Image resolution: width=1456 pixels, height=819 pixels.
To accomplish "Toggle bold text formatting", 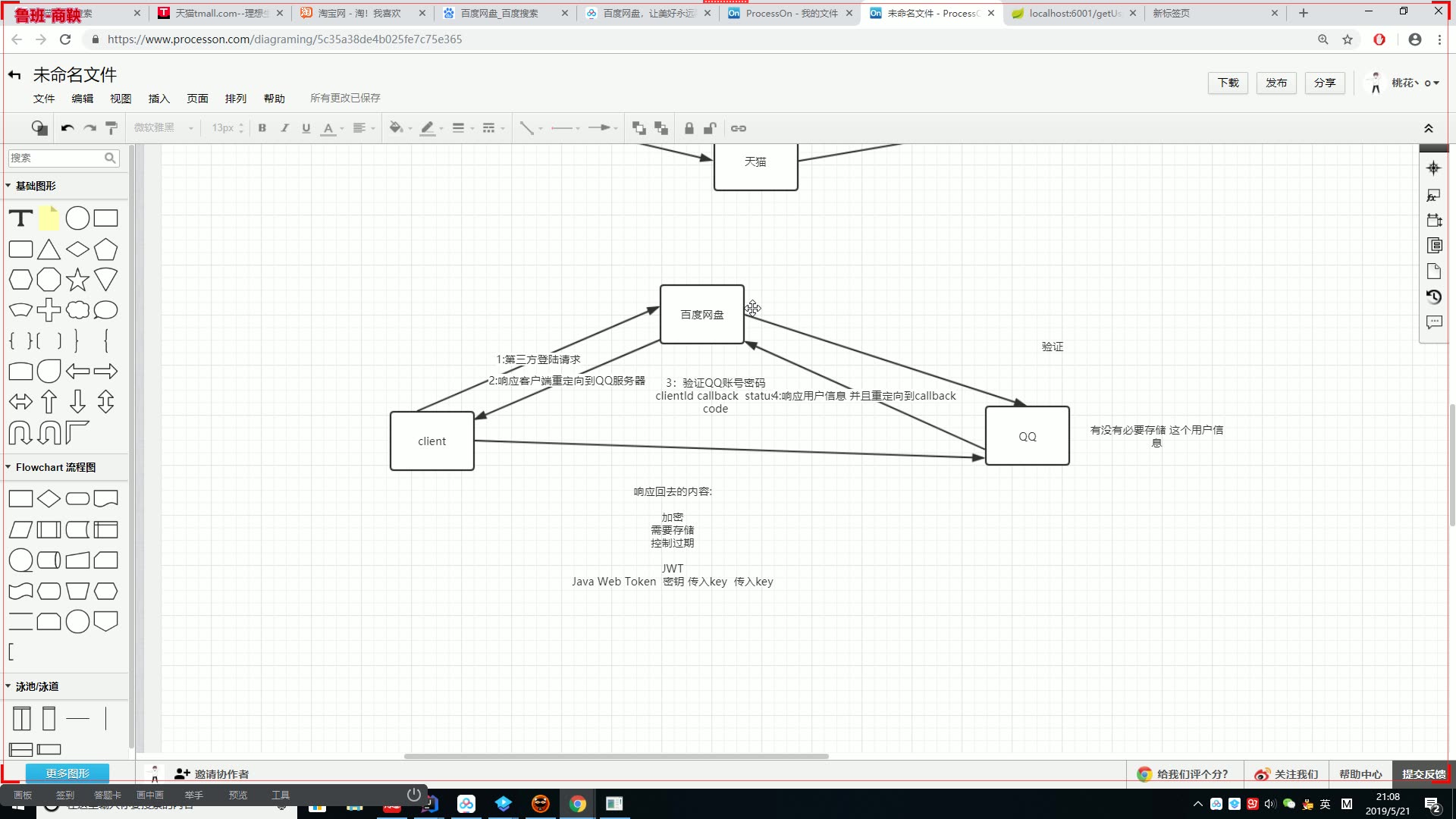I will pyautogui.click(x=262, y=128).
